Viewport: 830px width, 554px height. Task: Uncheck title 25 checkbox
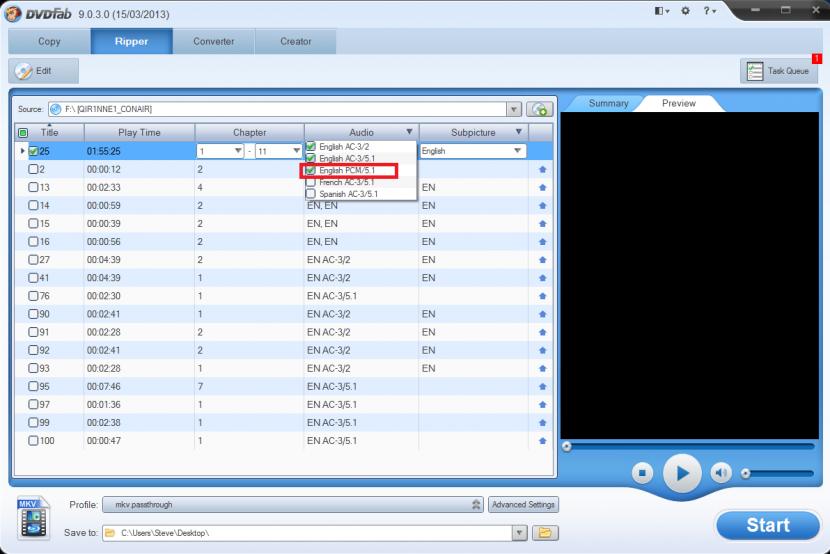pyautogui.click(x=33, y=151)
